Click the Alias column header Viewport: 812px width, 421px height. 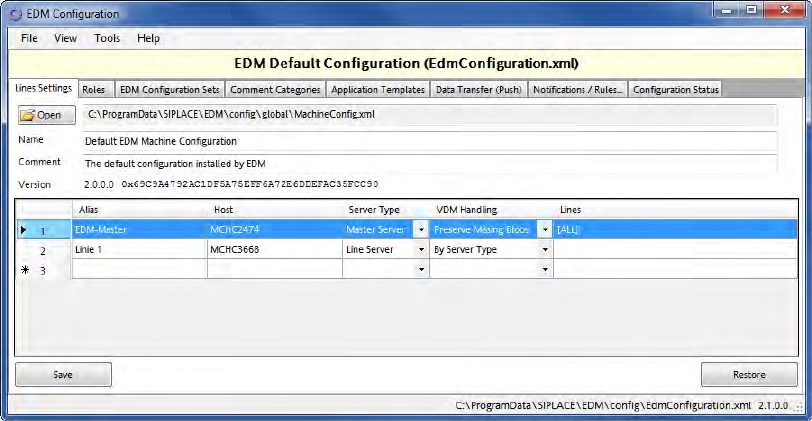[x=139, y=210]
